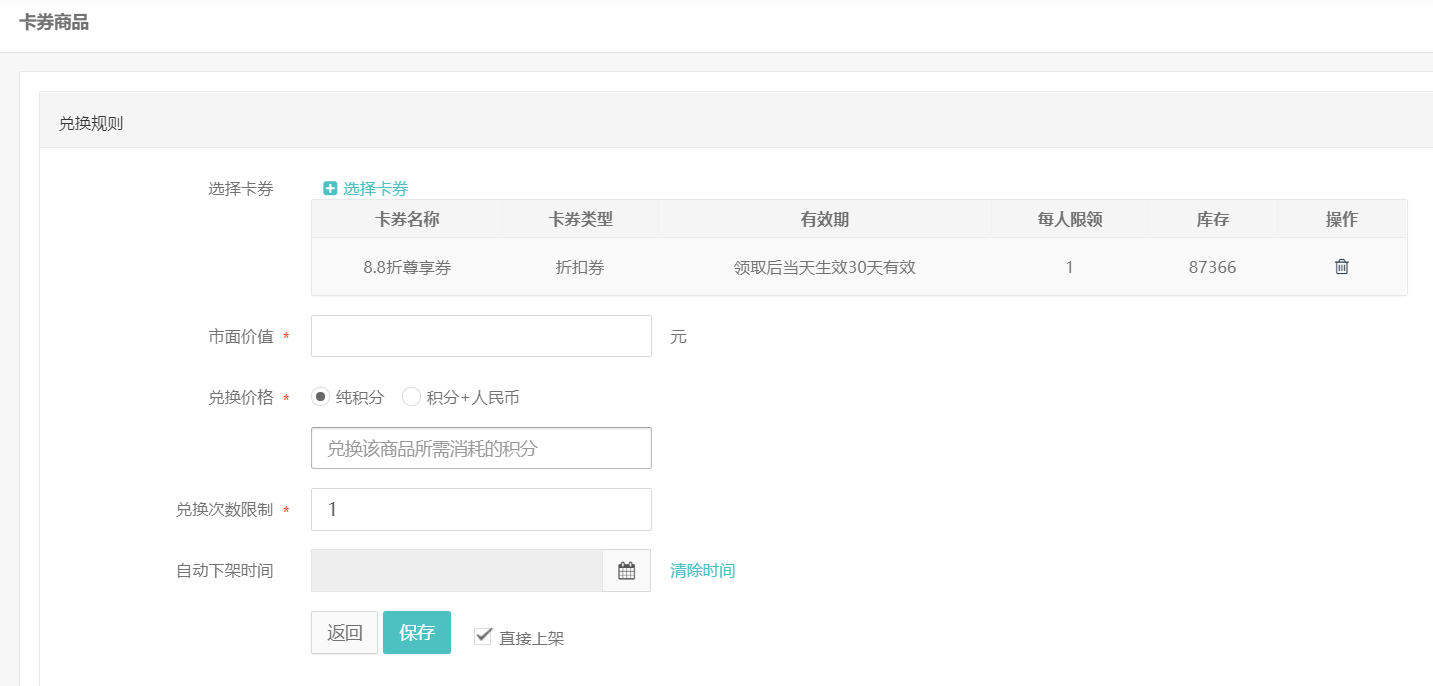Click the 卡券名称 column header
Screen dimensions: 1433x686
406,220
